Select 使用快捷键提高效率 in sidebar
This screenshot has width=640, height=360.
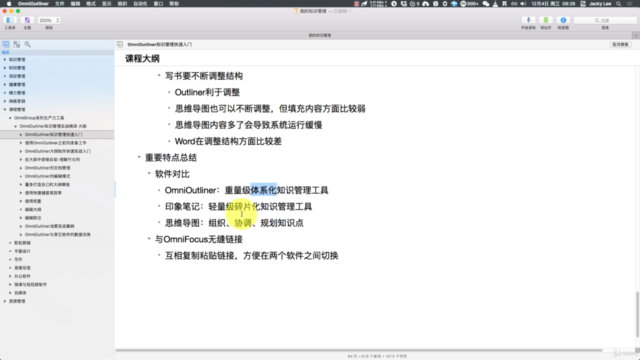tap(43, 193)
